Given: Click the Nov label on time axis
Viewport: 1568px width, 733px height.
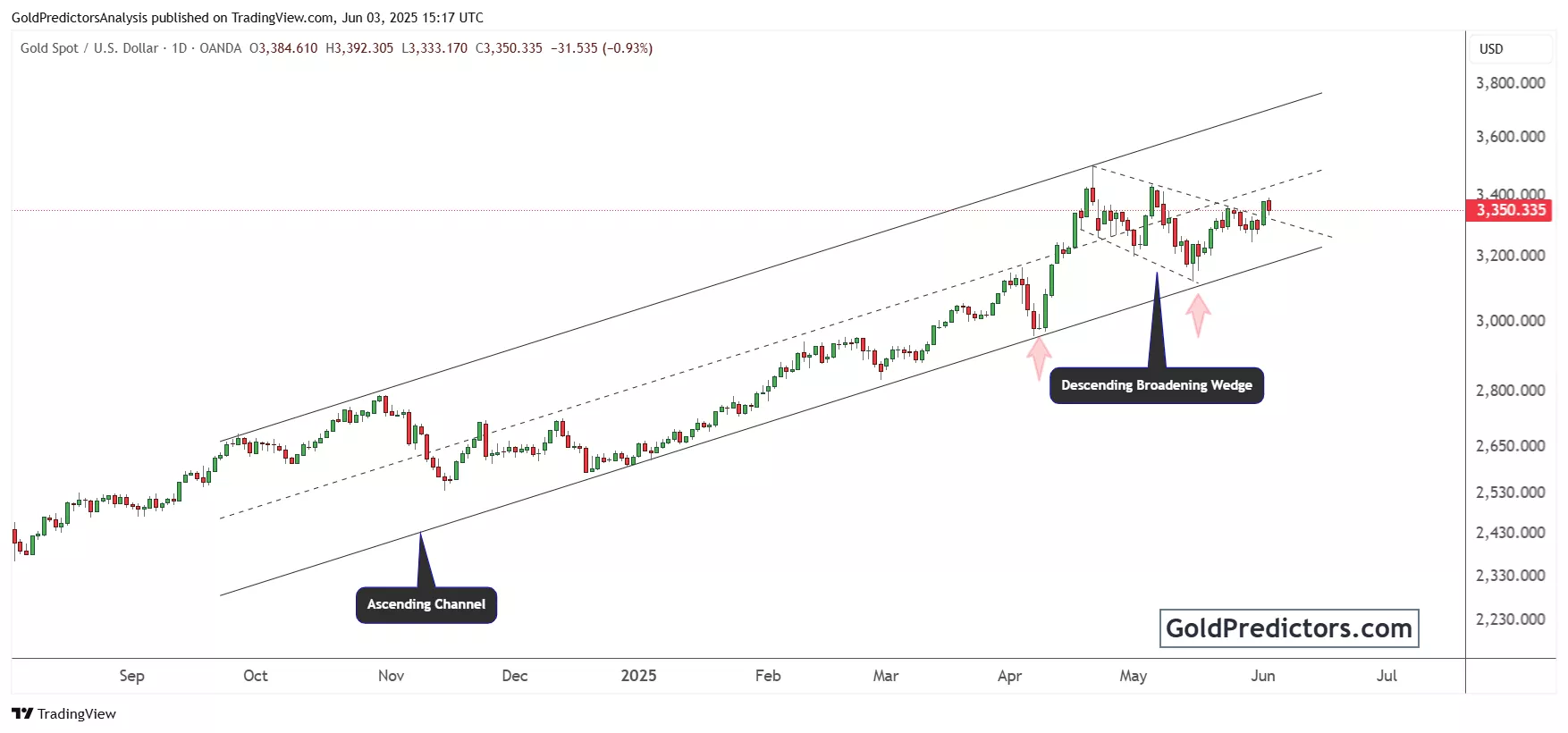Looking at the screenshot, I should [391, 676].
